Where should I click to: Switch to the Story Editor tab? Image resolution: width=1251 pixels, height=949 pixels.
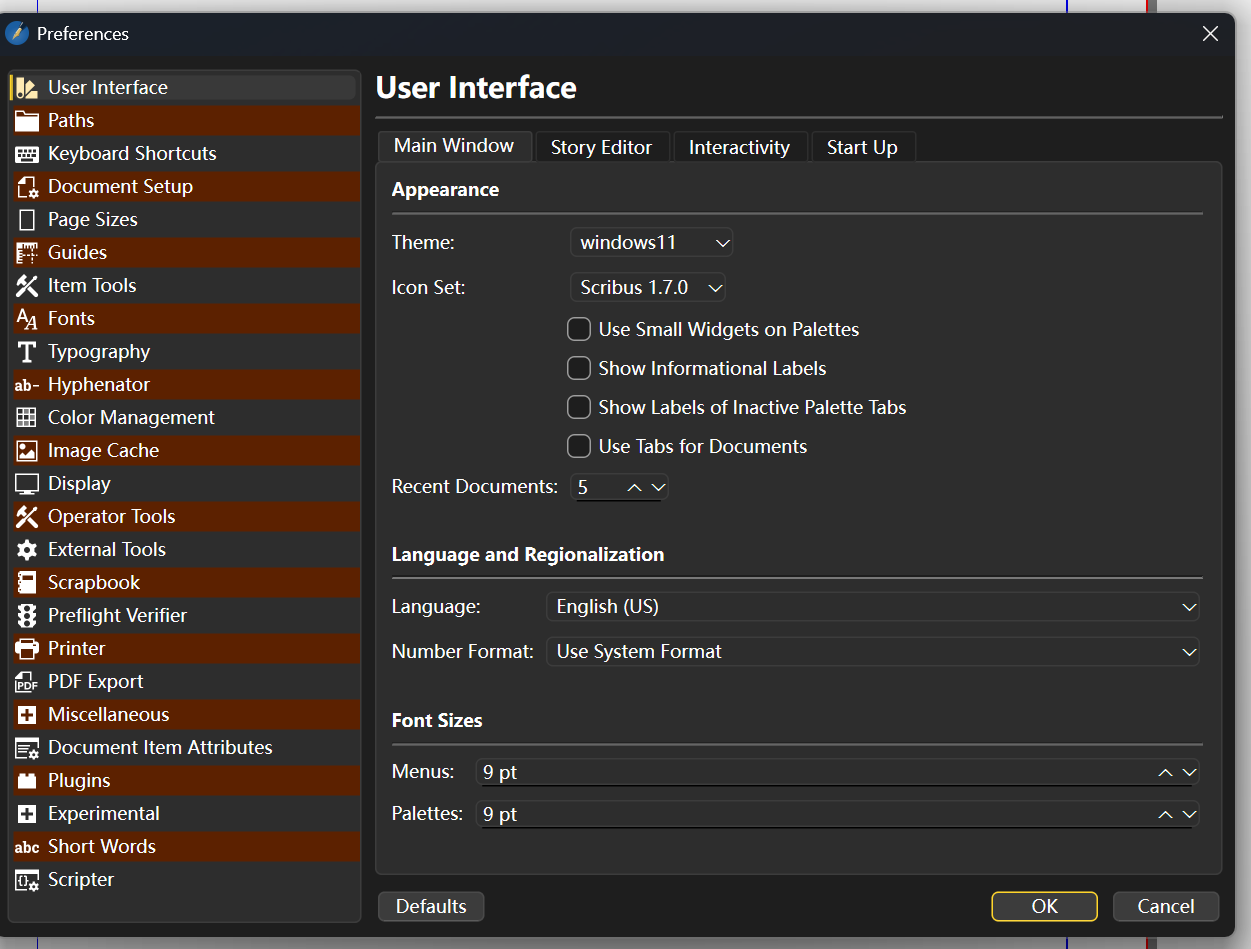[601, 147]
